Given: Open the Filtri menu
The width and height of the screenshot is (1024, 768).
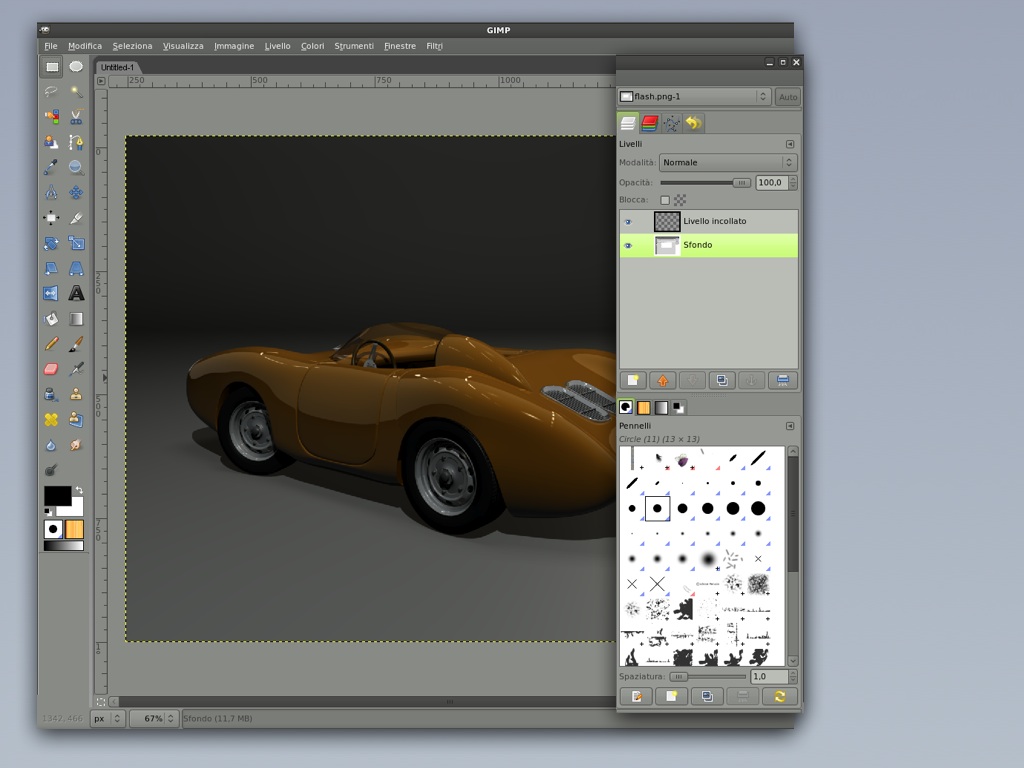Looking at the screenshot, I should [434, 46].
